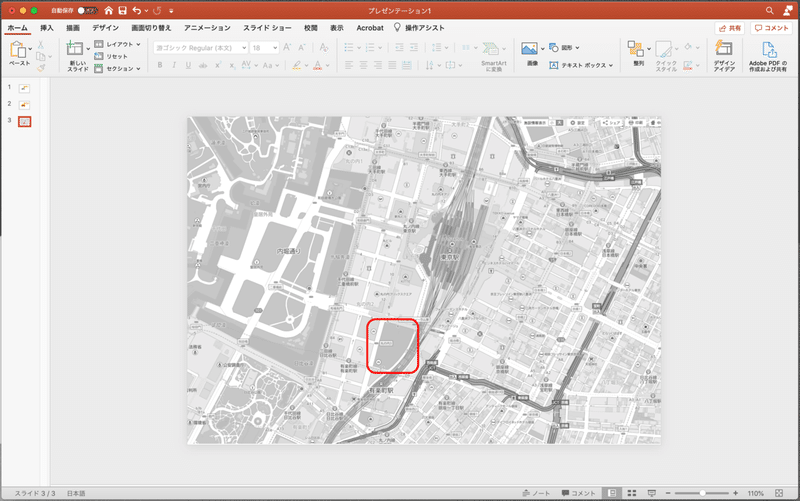Image resolution: width=800 pixels, height=501 pixels.
Task: Toggle Strikethrough formatting
Action: 203,65
